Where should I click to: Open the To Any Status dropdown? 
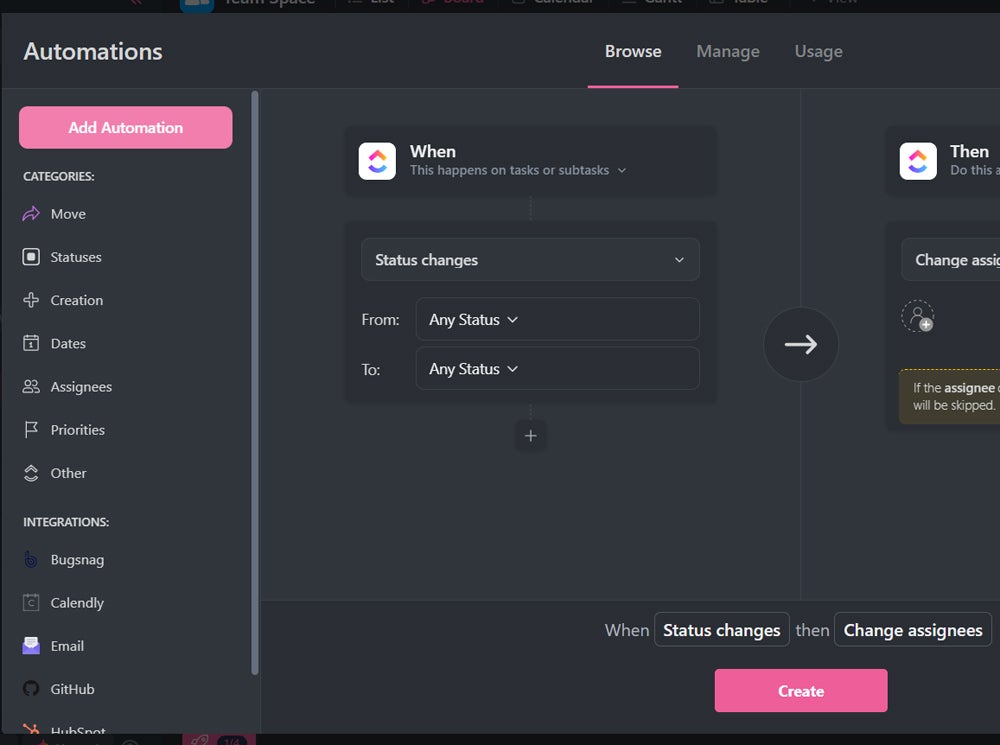point(557,369)
